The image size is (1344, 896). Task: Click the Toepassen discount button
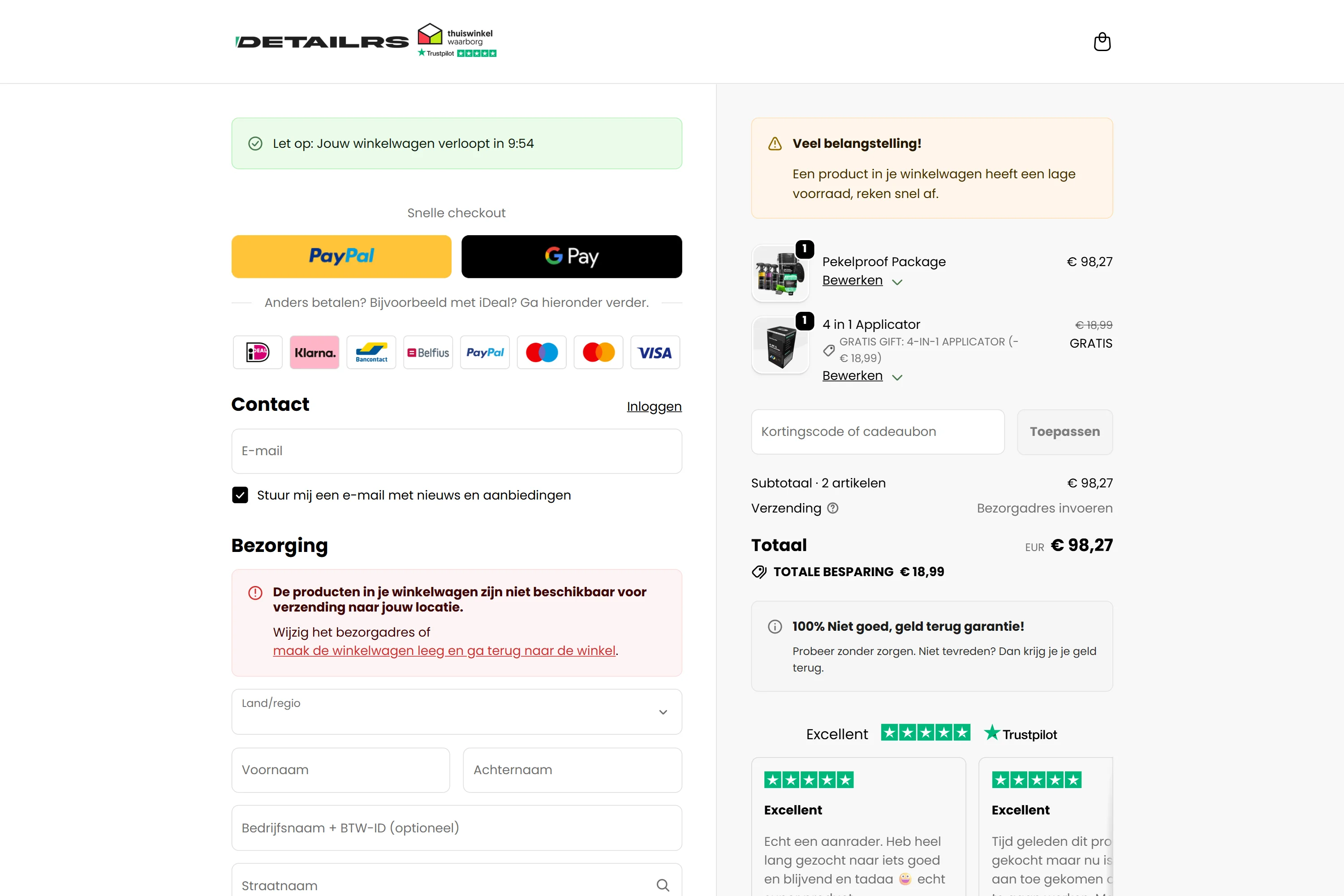(1064, 432)
